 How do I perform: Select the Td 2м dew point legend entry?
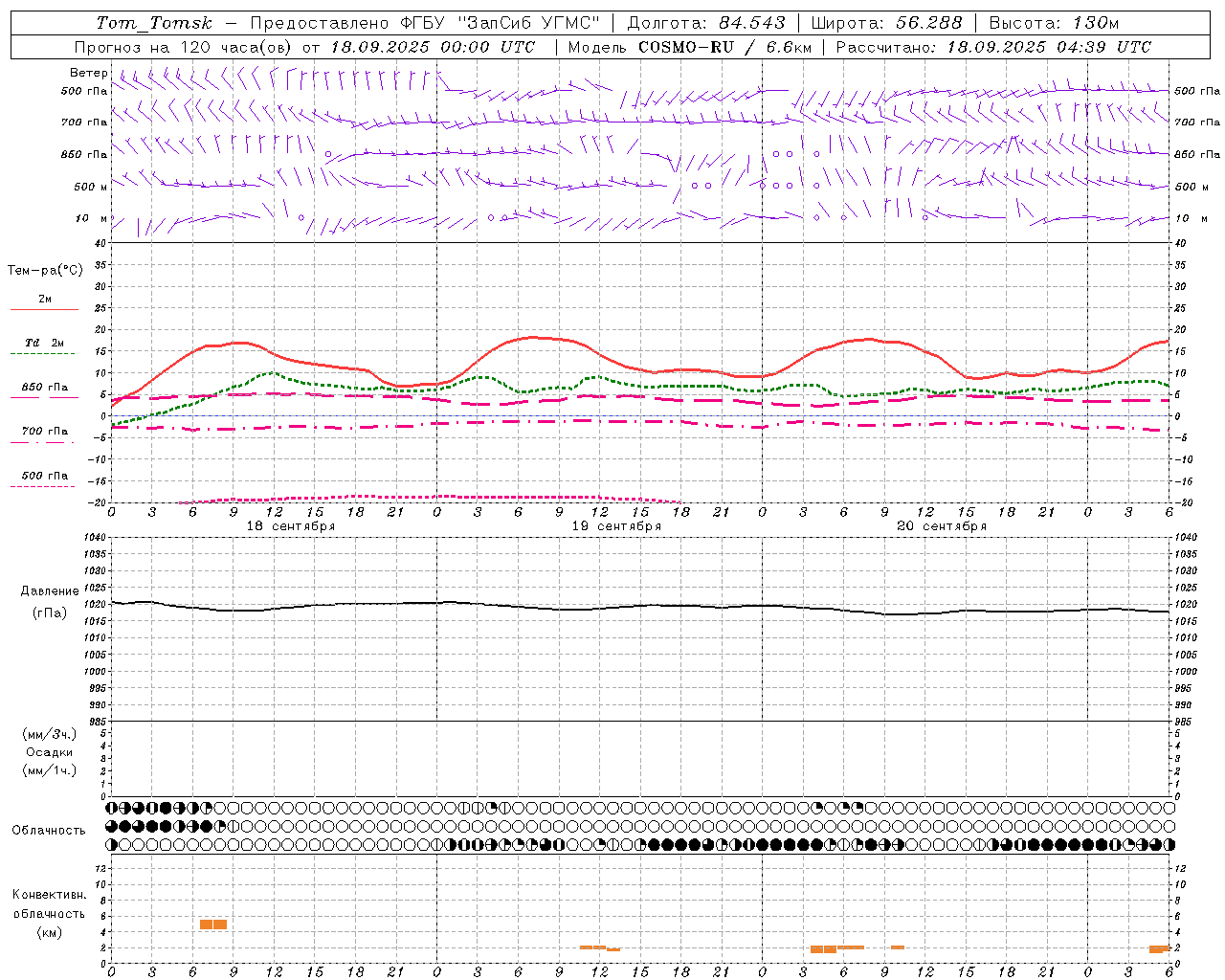pos(45,343)
